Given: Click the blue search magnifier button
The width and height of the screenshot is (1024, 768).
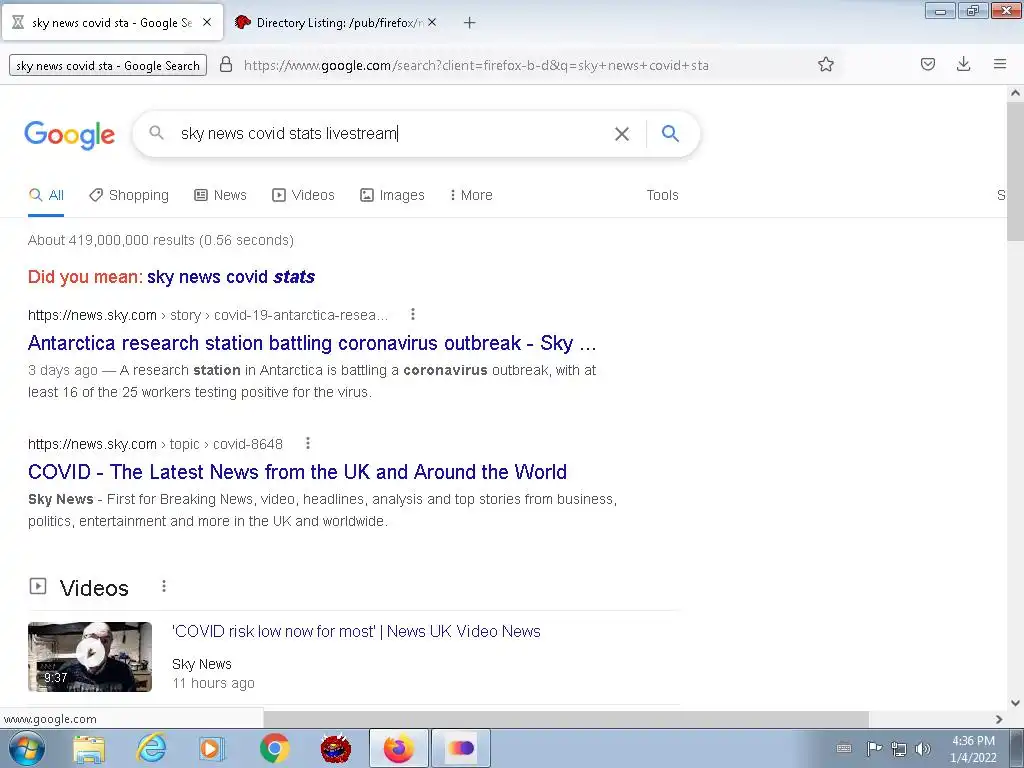Looking at the screenshot, I should pyautogui.click(x=670, y=133).
